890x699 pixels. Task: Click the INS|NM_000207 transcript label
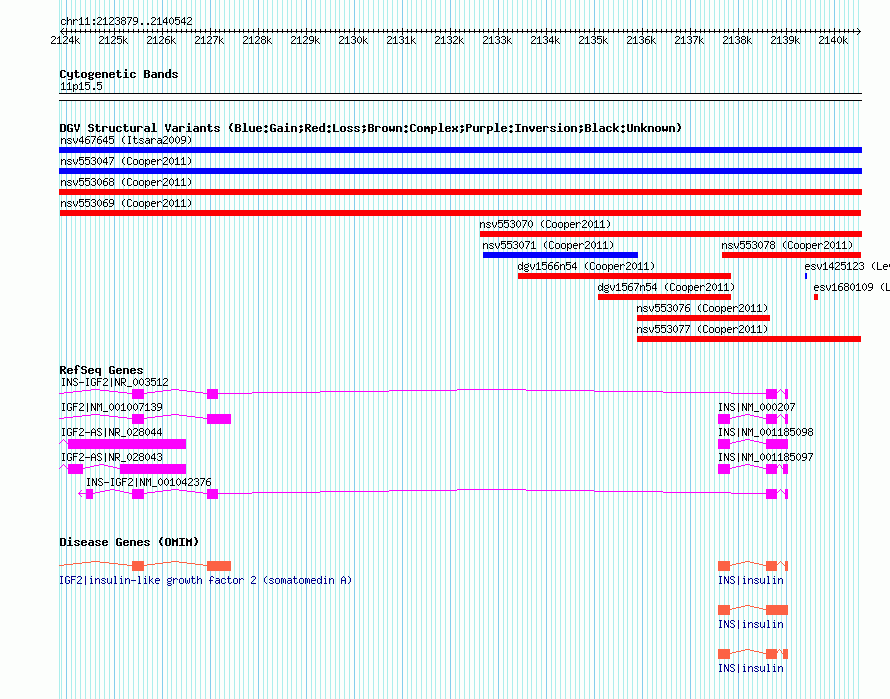tap(757, 407)
